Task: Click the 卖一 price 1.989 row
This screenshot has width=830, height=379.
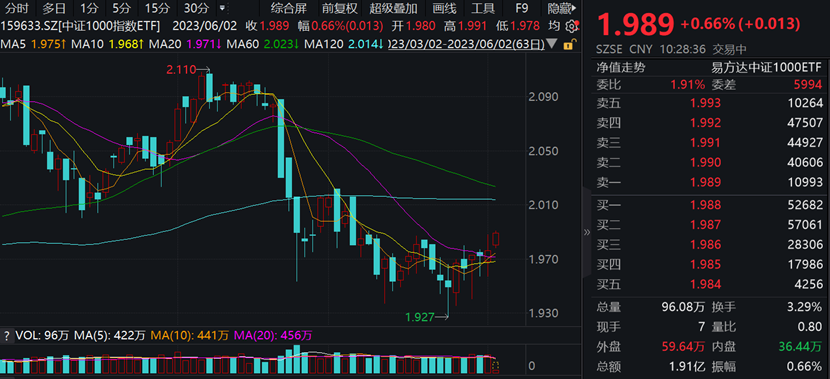Action: tap(709, 182)
